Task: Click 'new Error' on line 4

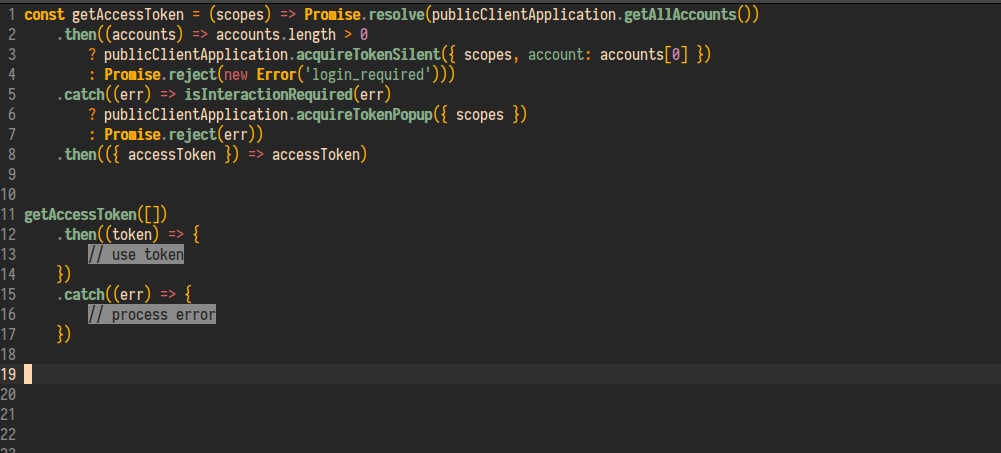Action: point(260,75)
